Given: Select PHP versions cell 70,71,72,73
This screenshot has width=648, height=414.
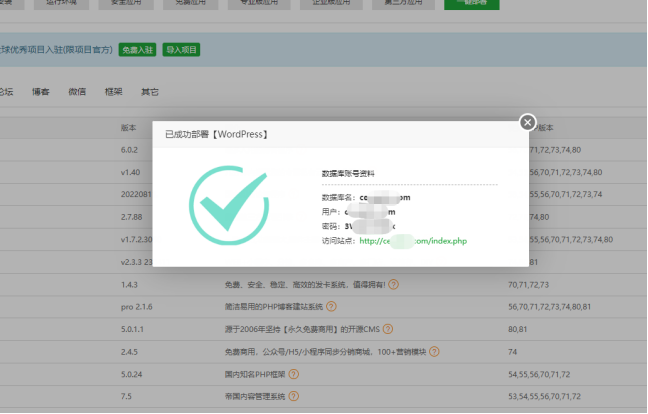Looking at the screenshot, I should point(529,285).
